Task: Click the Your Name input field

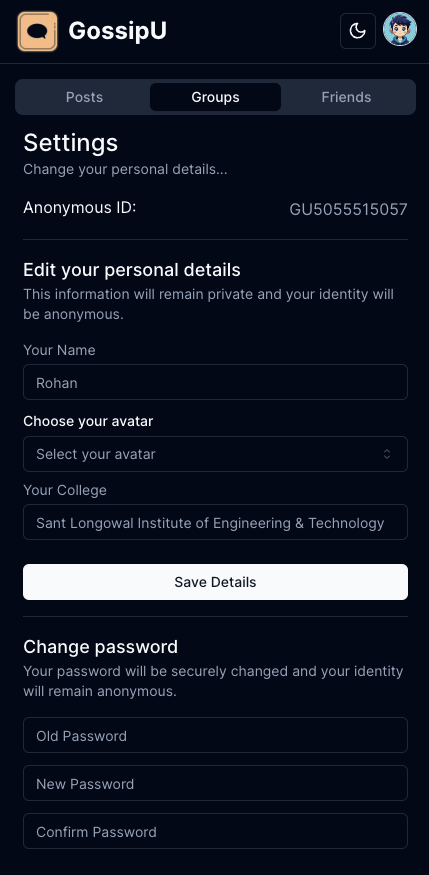Action: (x=215, y=382)
